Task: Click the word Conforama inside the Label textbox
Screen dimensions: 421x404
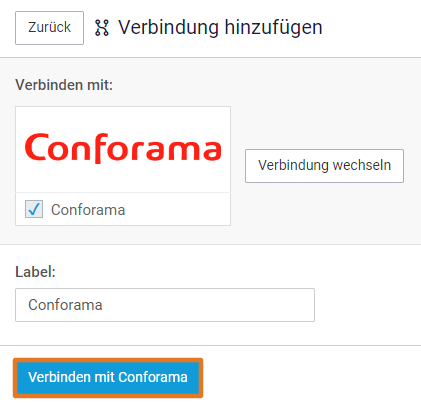Action: [x=65, y=305]
